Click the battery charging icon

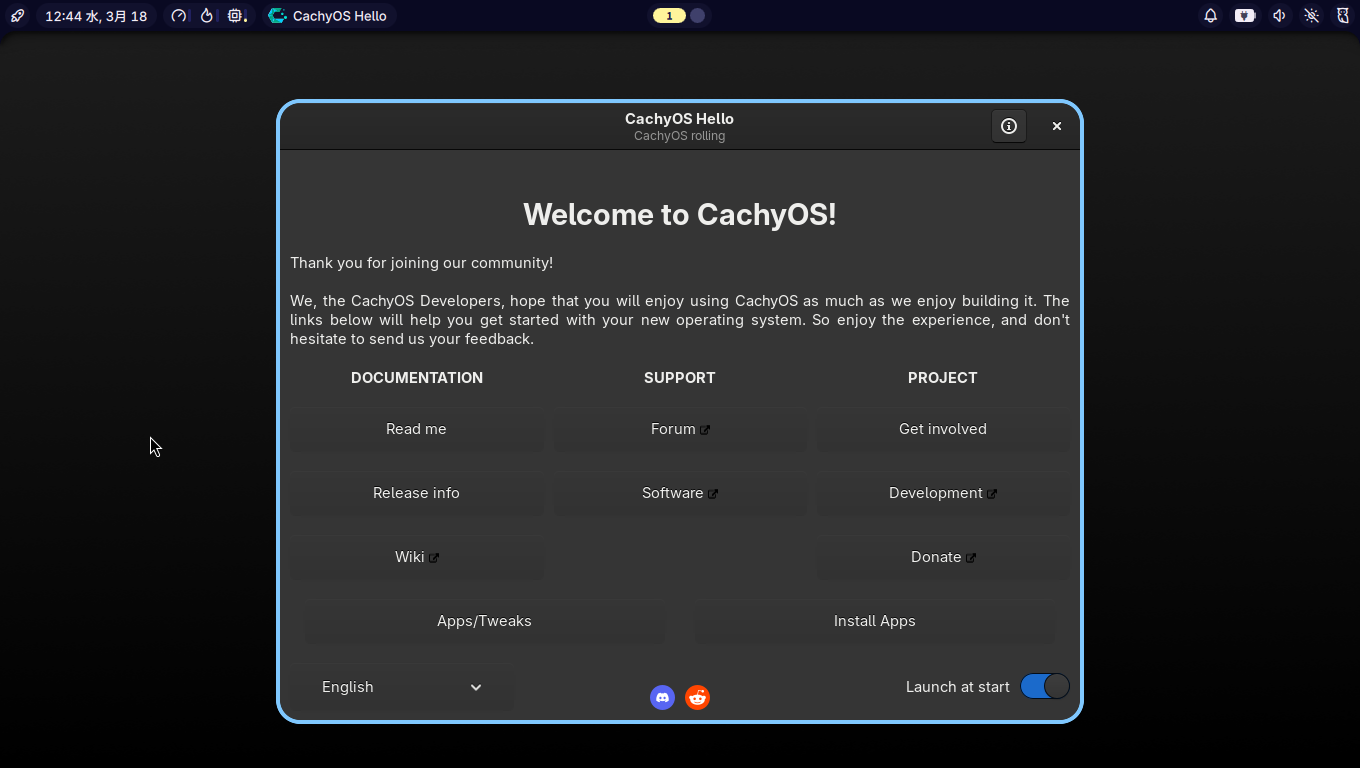1245,16
